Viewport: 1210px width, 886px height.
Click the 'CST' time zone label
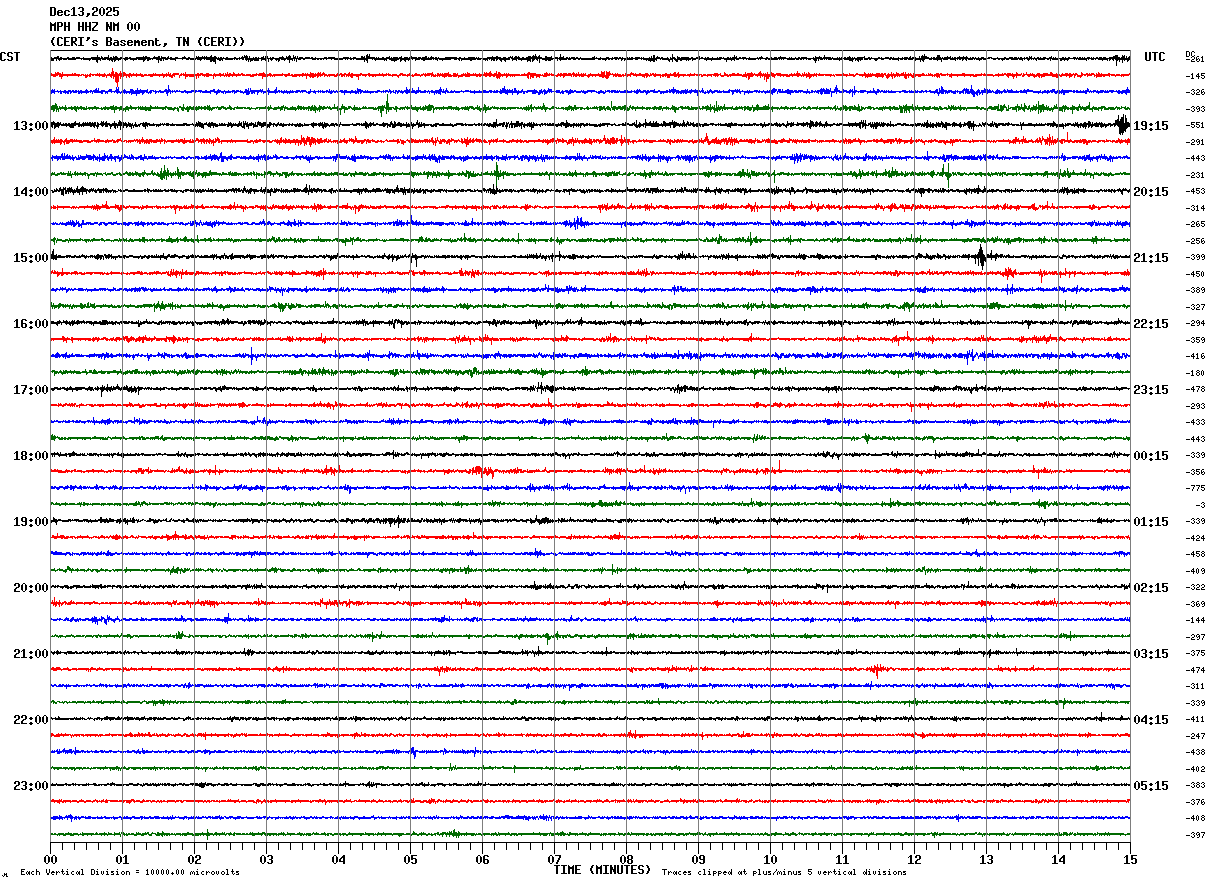[10, 57]
